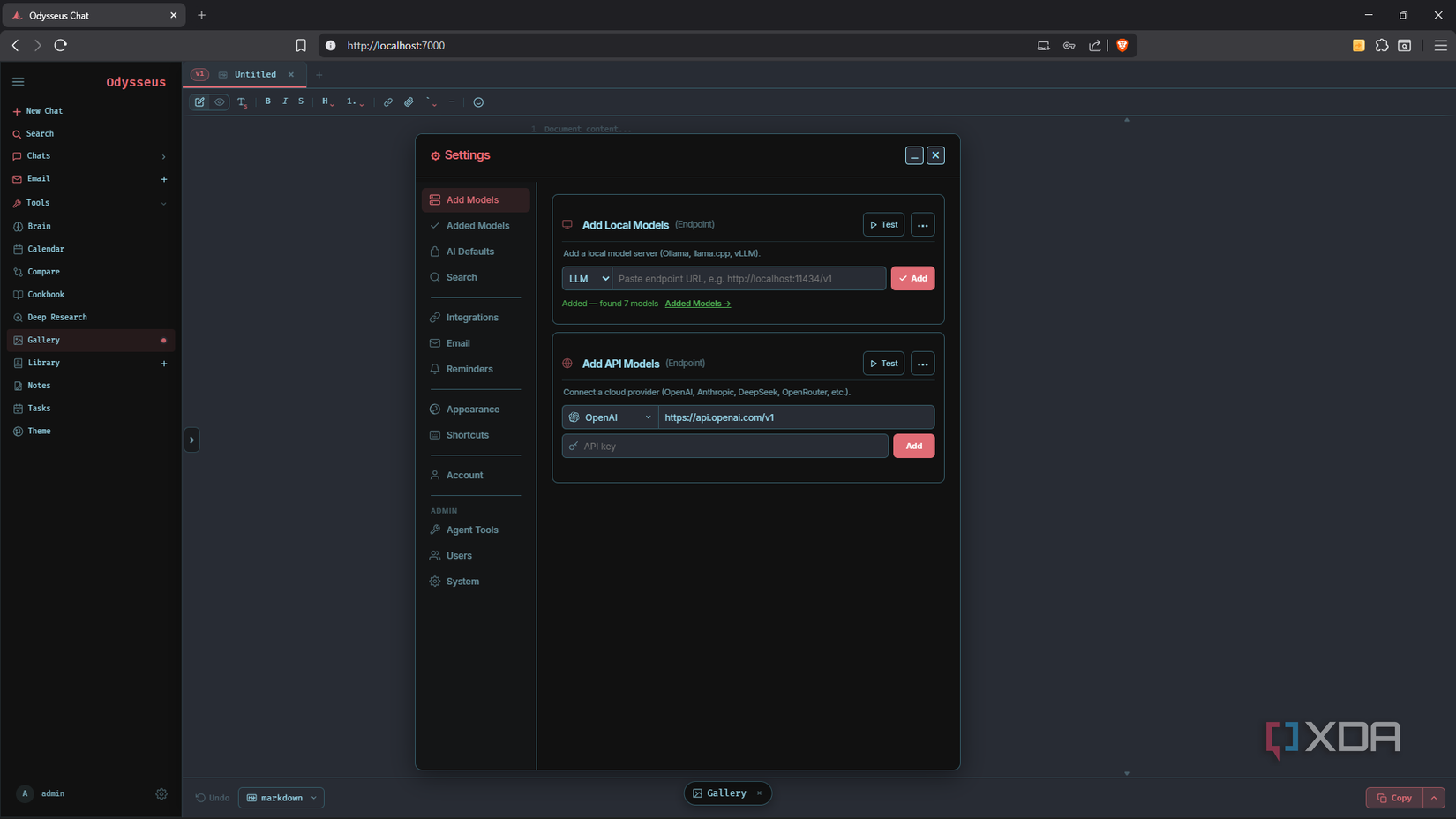This screenshot has width=1456, height=819.
Task: Open the text style (T) tool
Action: 242,102
